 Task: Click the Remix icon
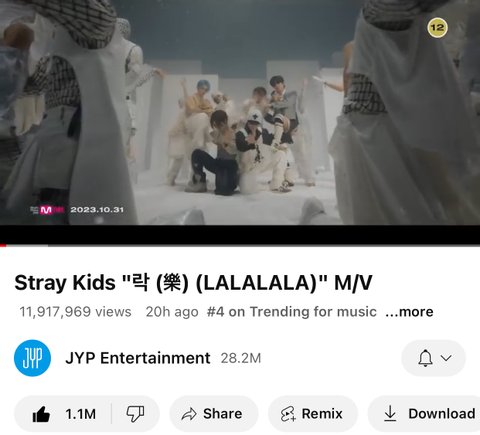pos(288,414)
